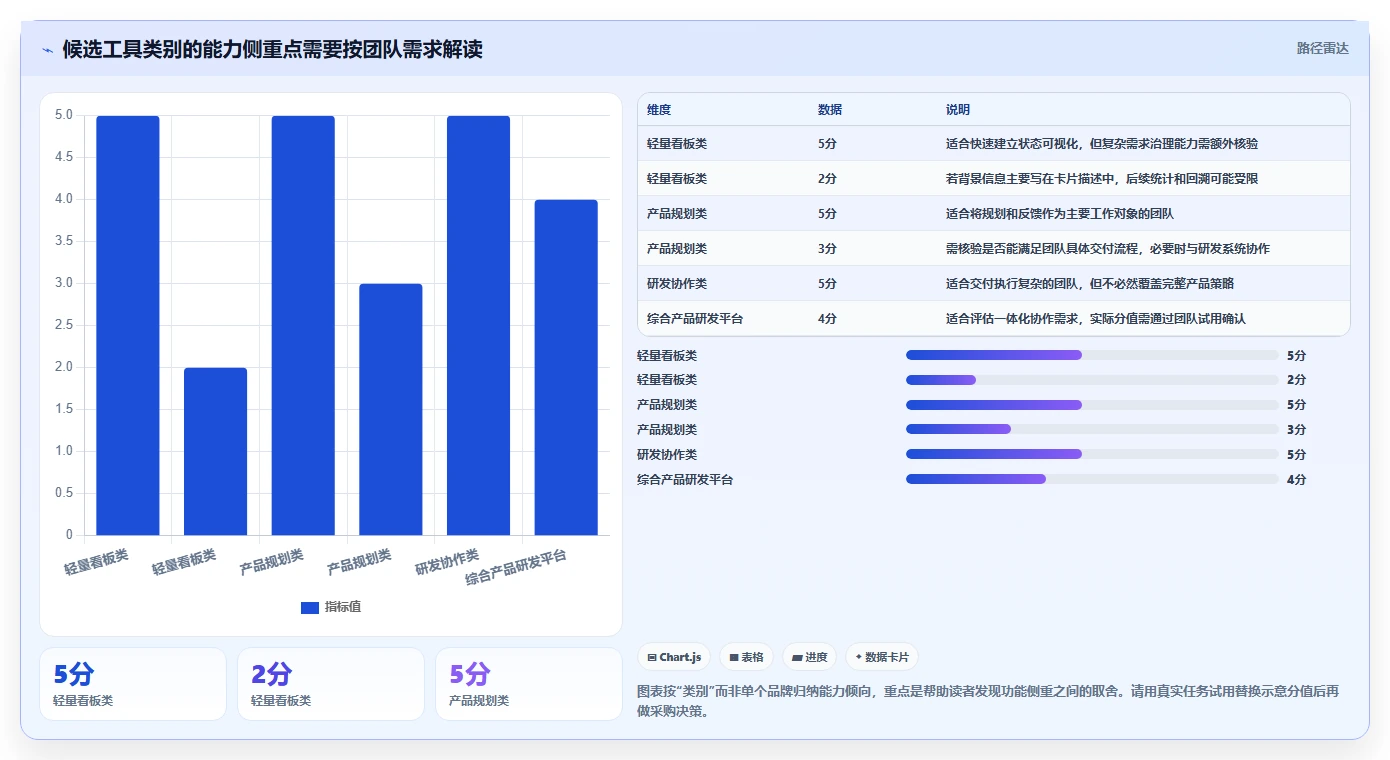
Task: Select the row 适合交付执行复杂的团队
Action: click(x=993, y=283)
